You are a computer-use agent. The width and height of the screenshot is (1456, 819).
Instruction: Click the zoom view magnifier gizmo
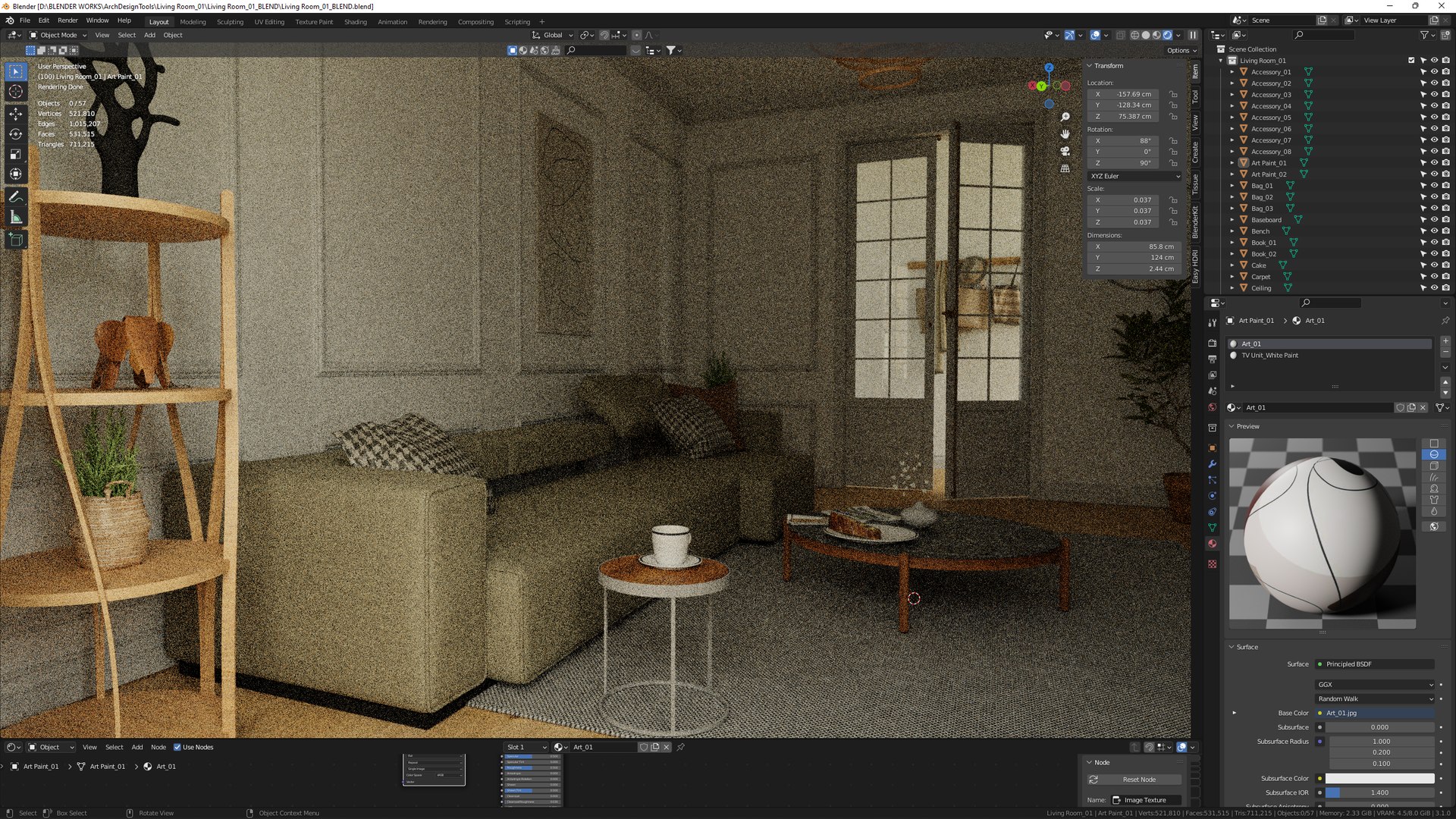click(x=1065, y=117)
